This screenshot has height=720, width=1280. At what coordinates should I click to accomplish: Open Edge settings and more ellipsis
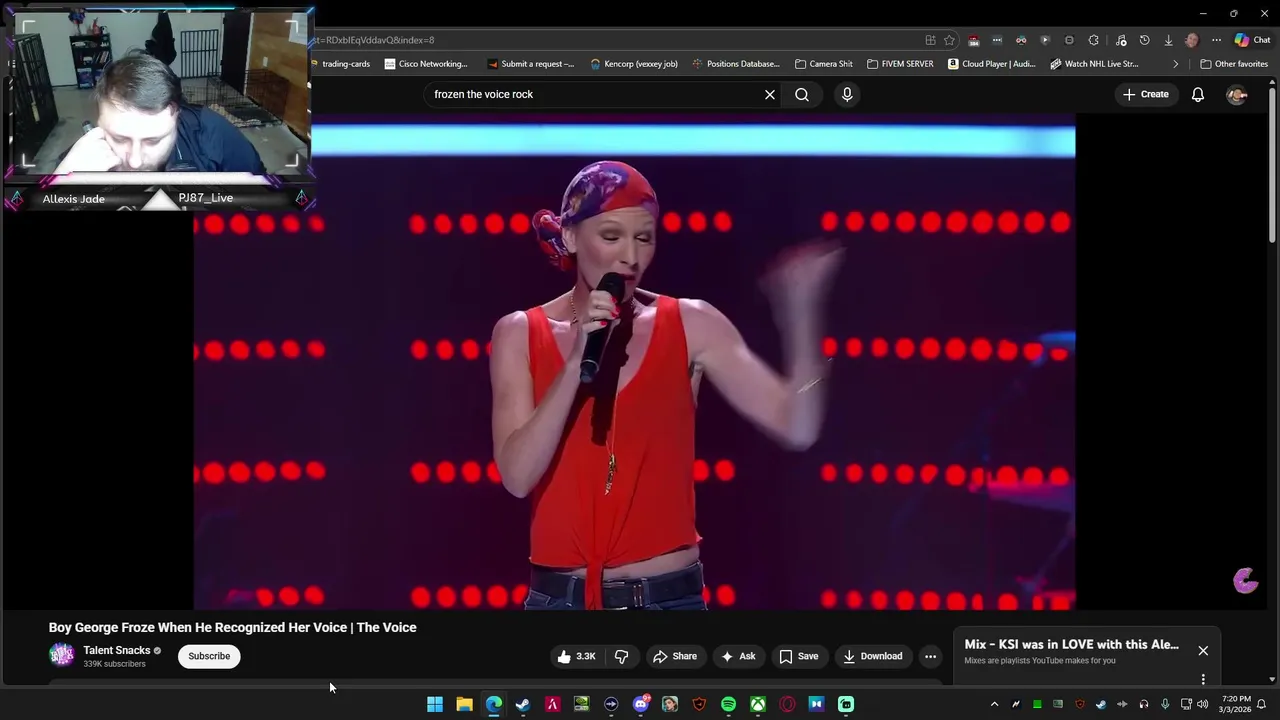[1216, 40]
